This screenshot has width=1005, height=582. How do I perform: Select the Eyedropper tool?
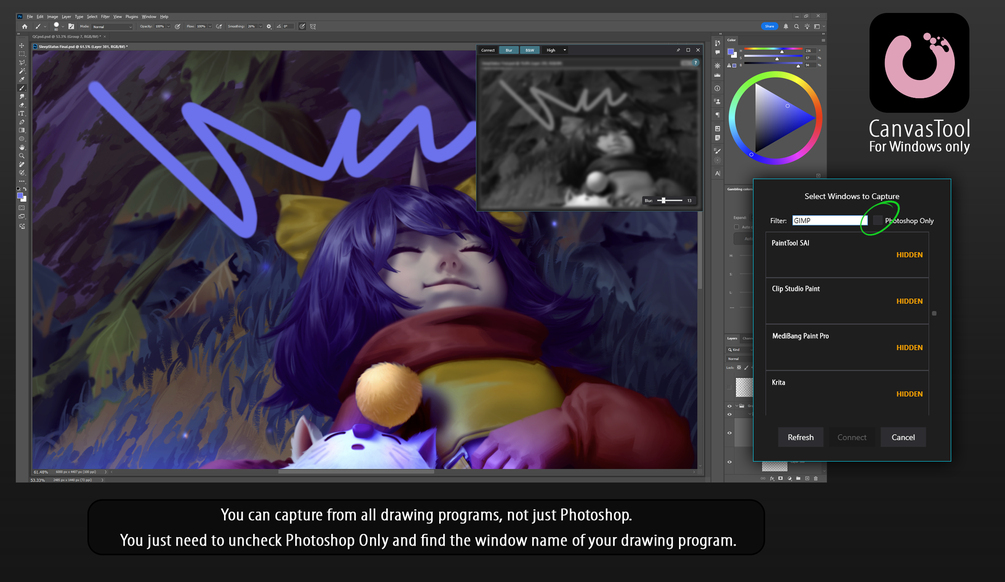coord(22,79)
